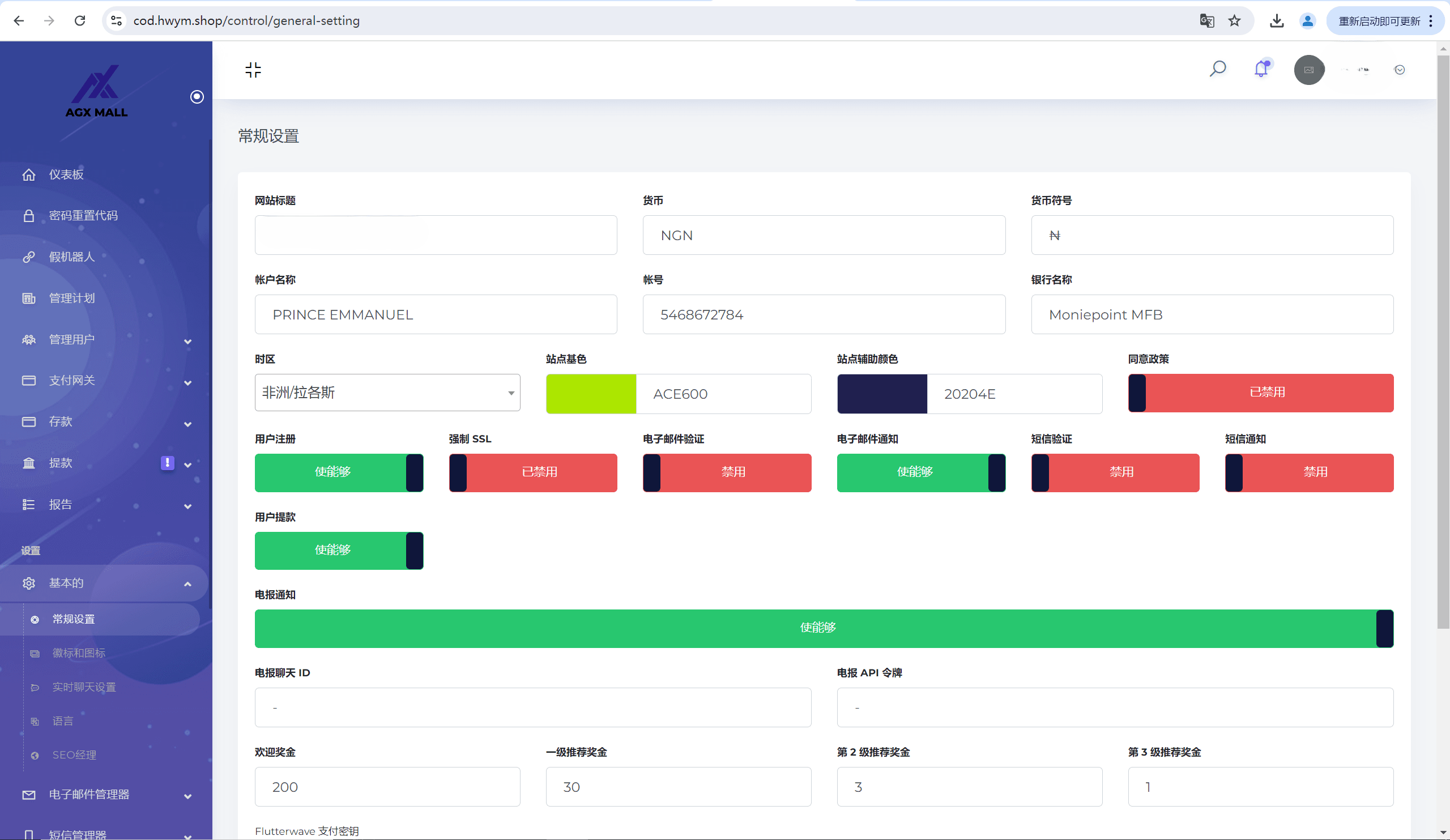
Task: Click the 重新启动即可更新 browser update button
Action: click(1379, 21)
